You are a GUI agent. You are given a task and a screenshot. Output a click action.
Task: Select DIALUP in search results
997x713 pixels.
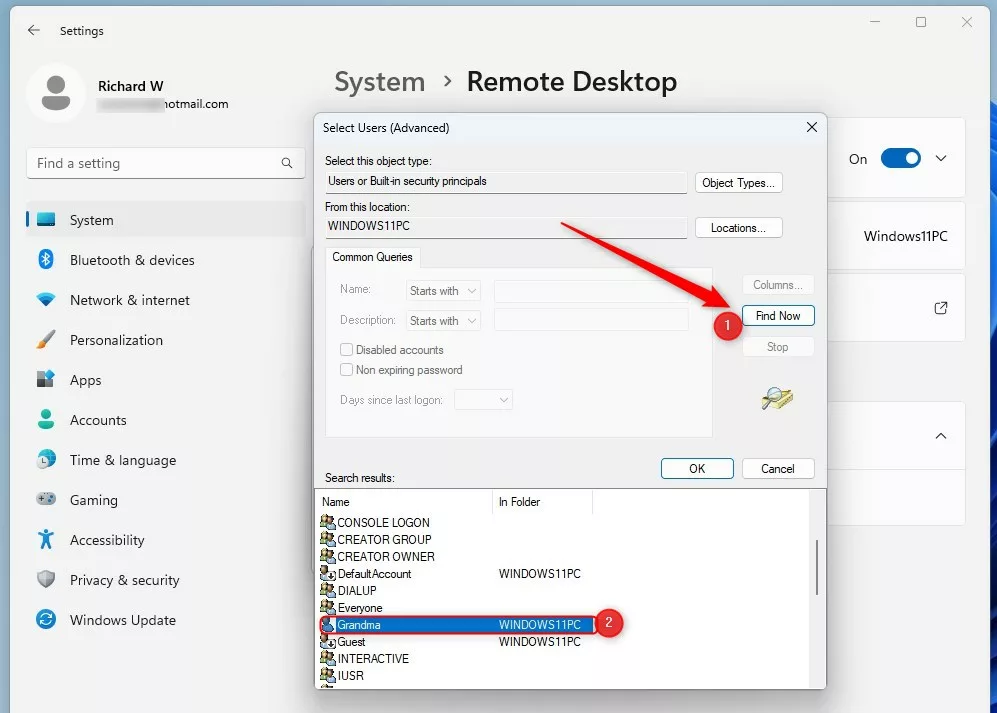[357, 591]
